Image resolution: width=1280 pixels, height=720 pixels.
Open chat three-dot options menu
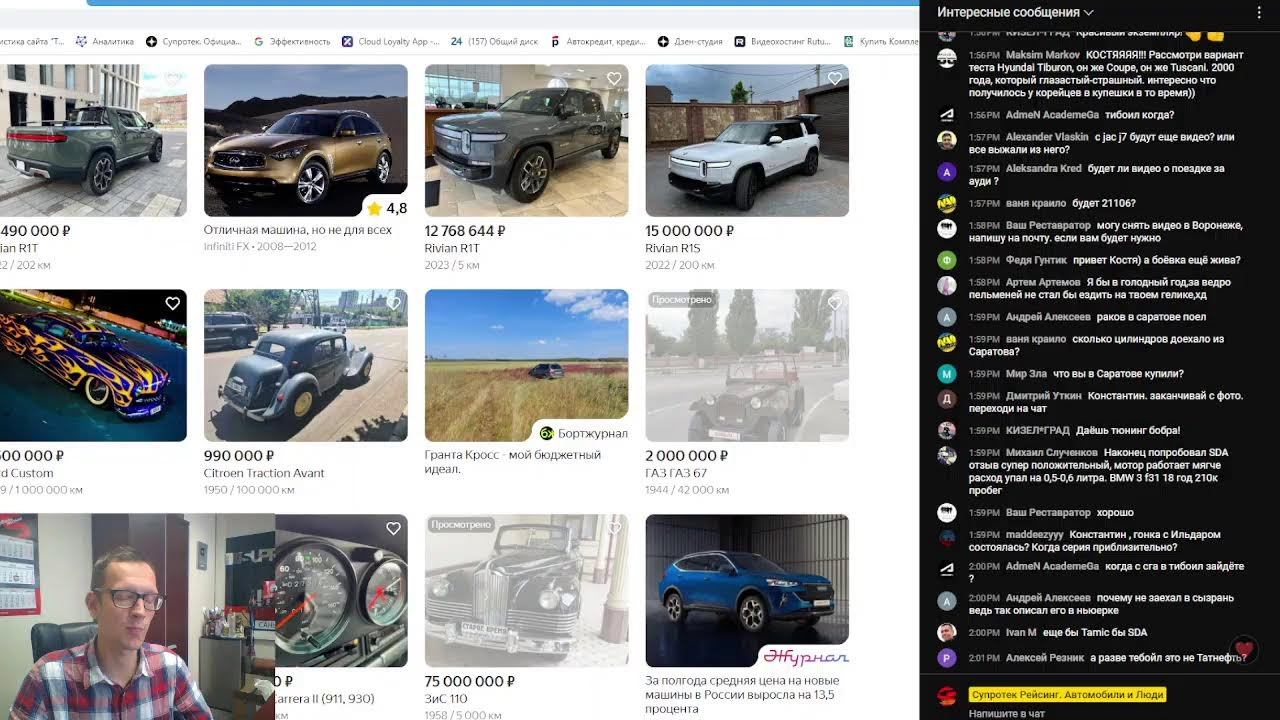[1259, 13]
